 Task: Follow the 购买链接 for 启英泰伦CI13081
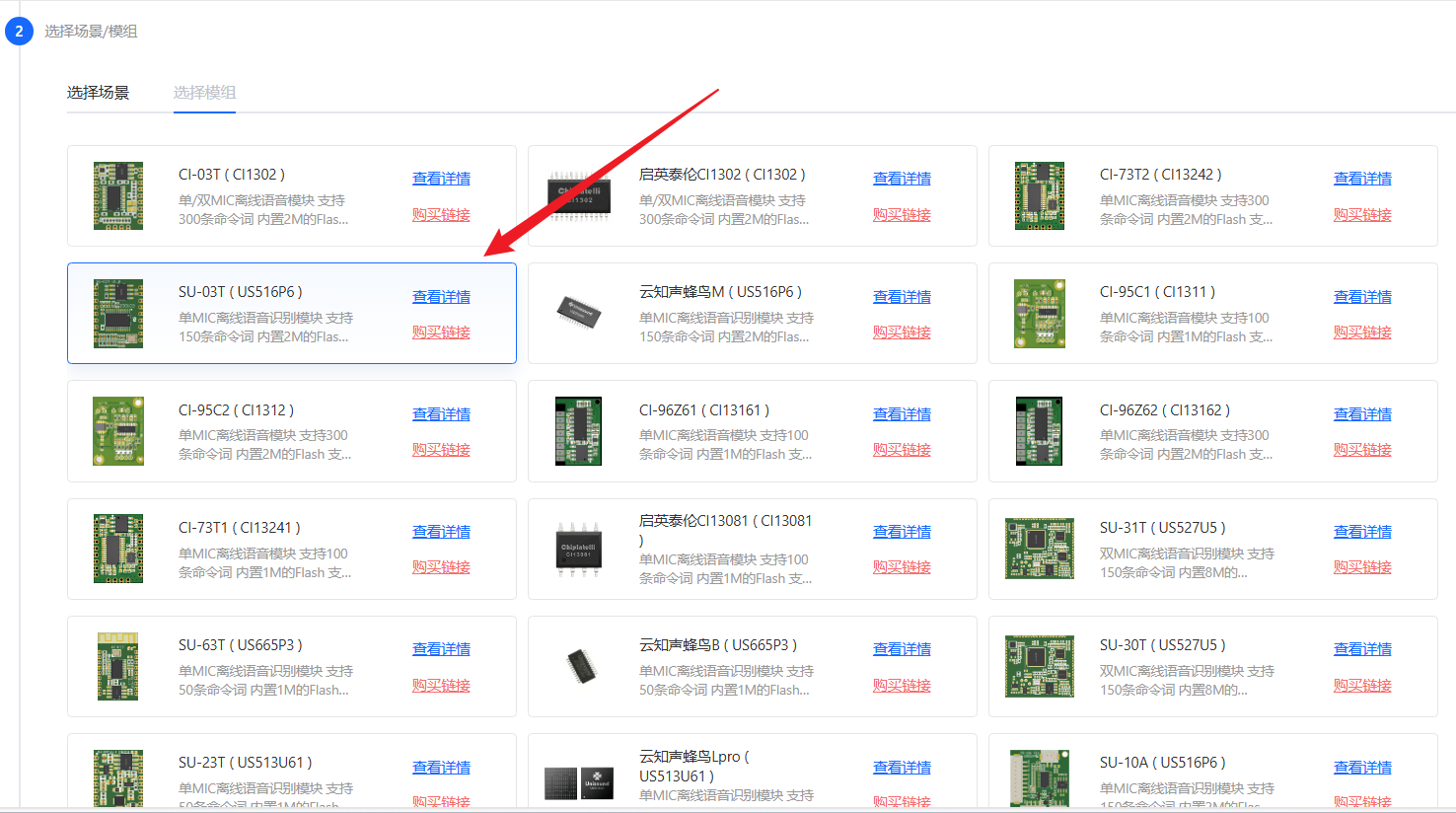point(902,567)
